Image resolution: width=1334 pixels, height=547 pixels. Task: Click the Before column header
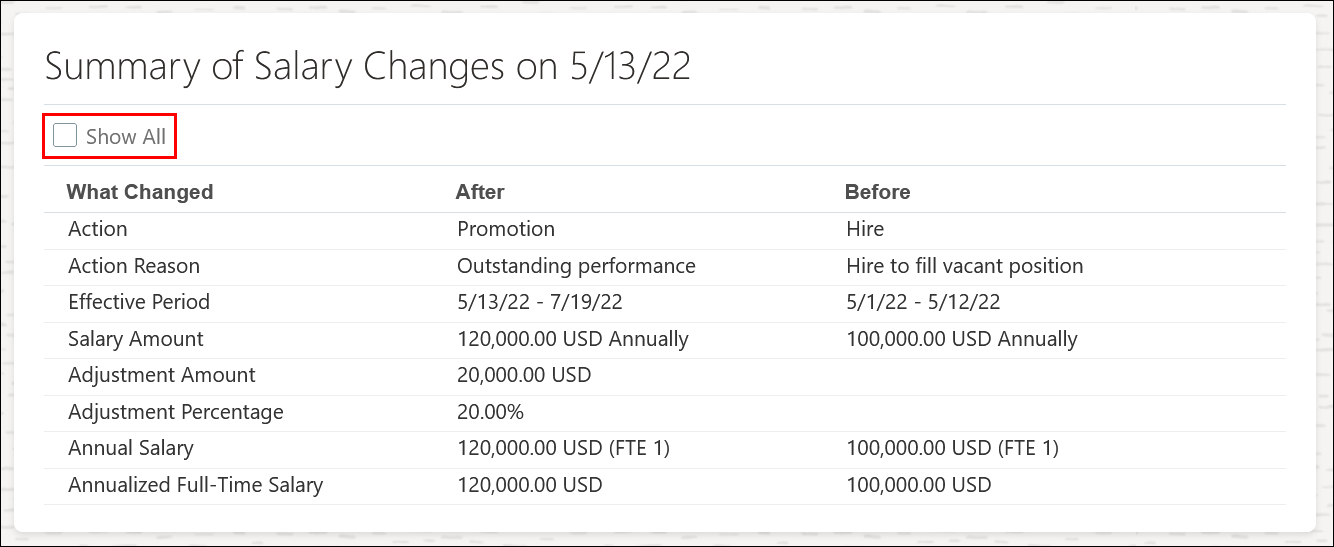[877, 192]
